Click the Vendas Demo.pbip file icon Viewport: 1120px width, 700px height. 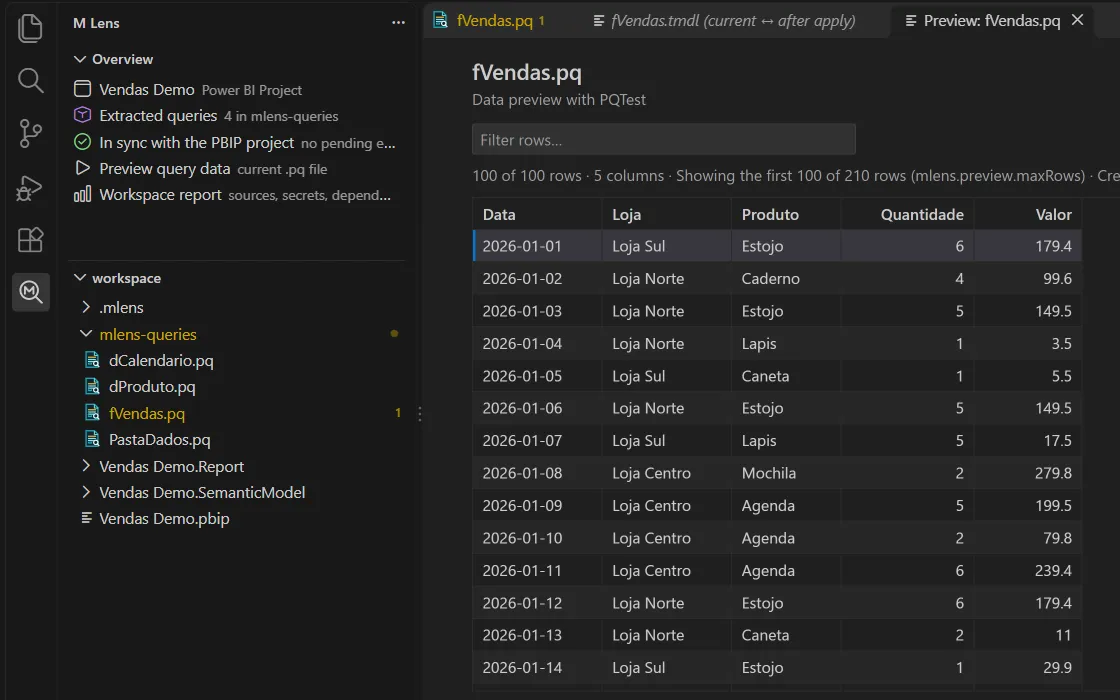coord(86,518)
